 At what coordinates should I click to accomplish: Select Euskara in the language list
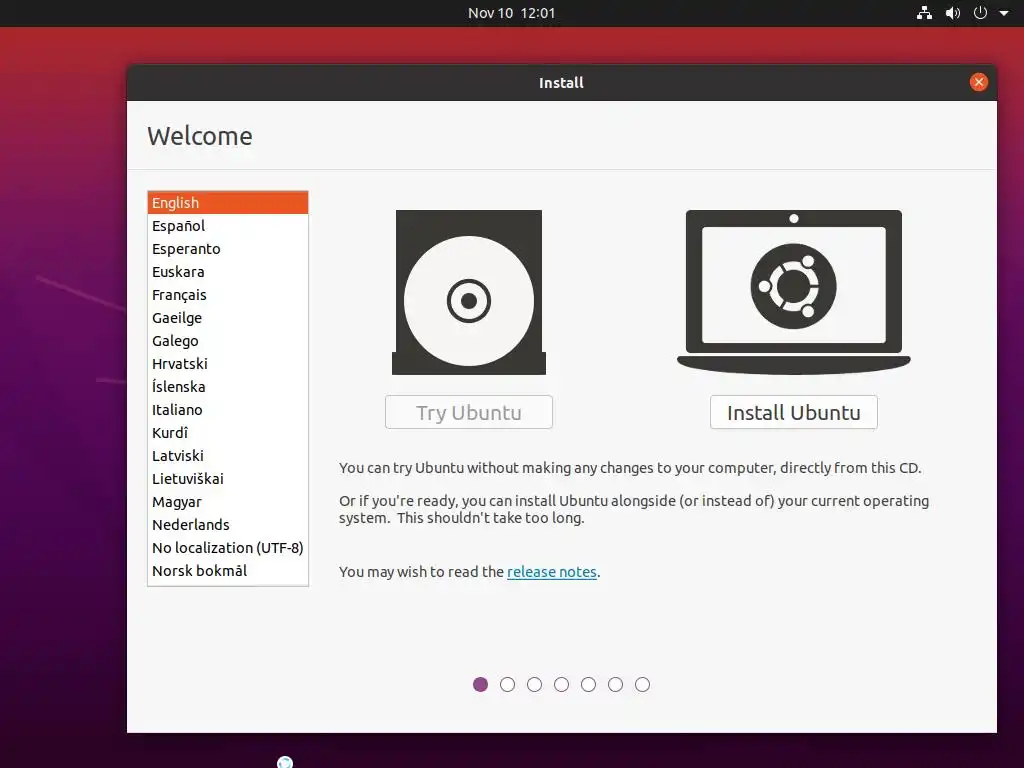point(228,272)
